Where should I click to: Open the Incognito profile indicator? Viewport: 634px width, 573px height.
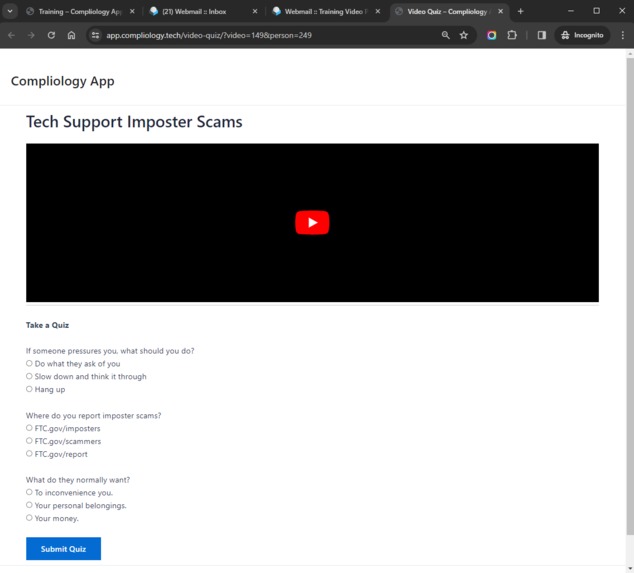coord(582,35)
